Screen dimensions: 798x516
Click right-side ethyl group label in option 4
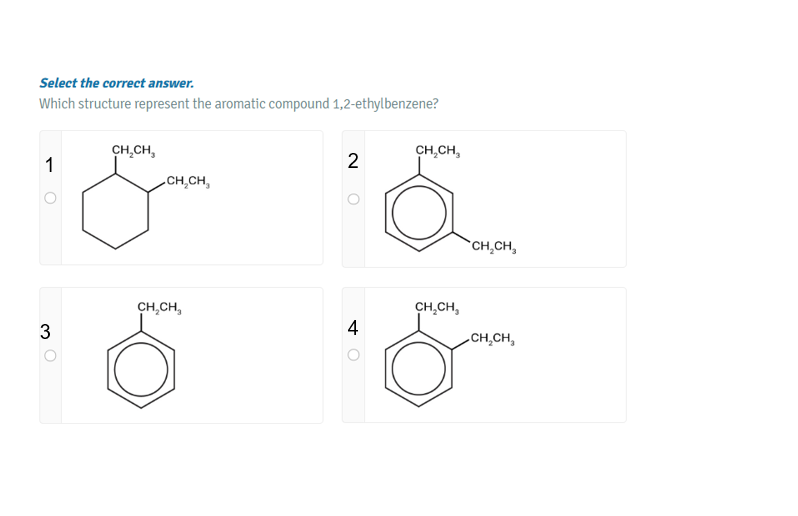pyautogui.click(x=492, y=338)
